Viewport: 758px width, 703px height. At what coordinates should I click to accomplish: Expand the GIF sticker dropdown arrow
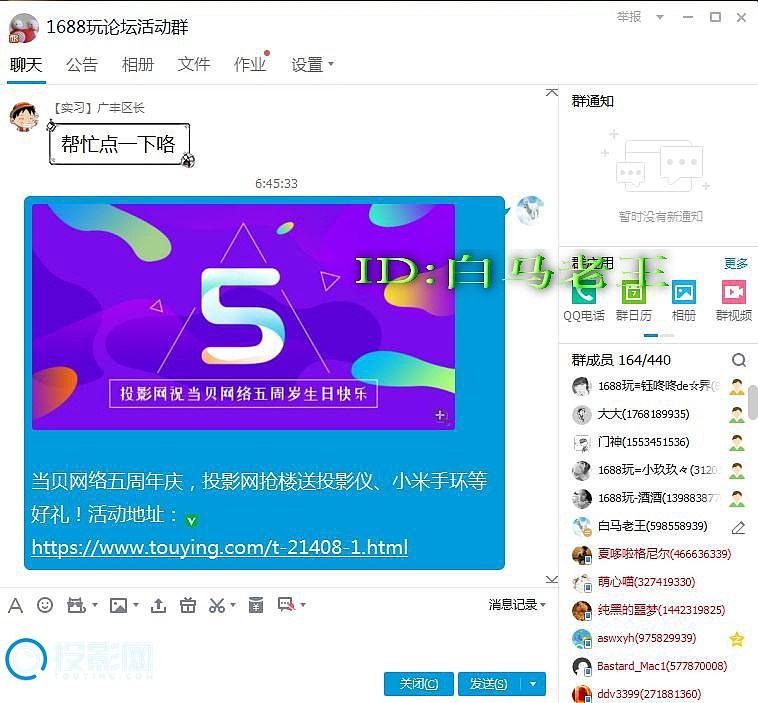click(95, 605)
